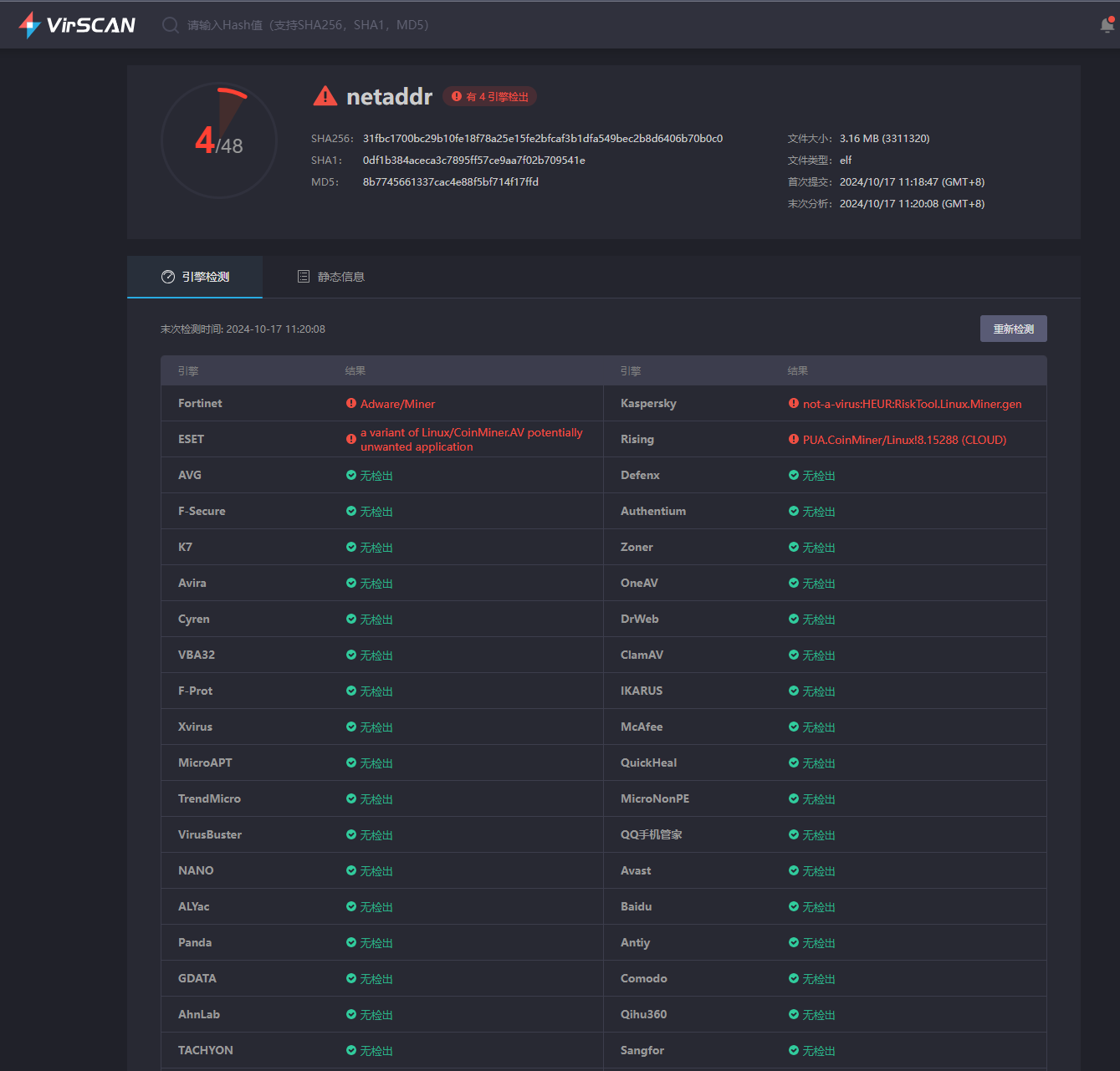
Task: Click the green check icon in VBA32 row
Action: [351, 655]
